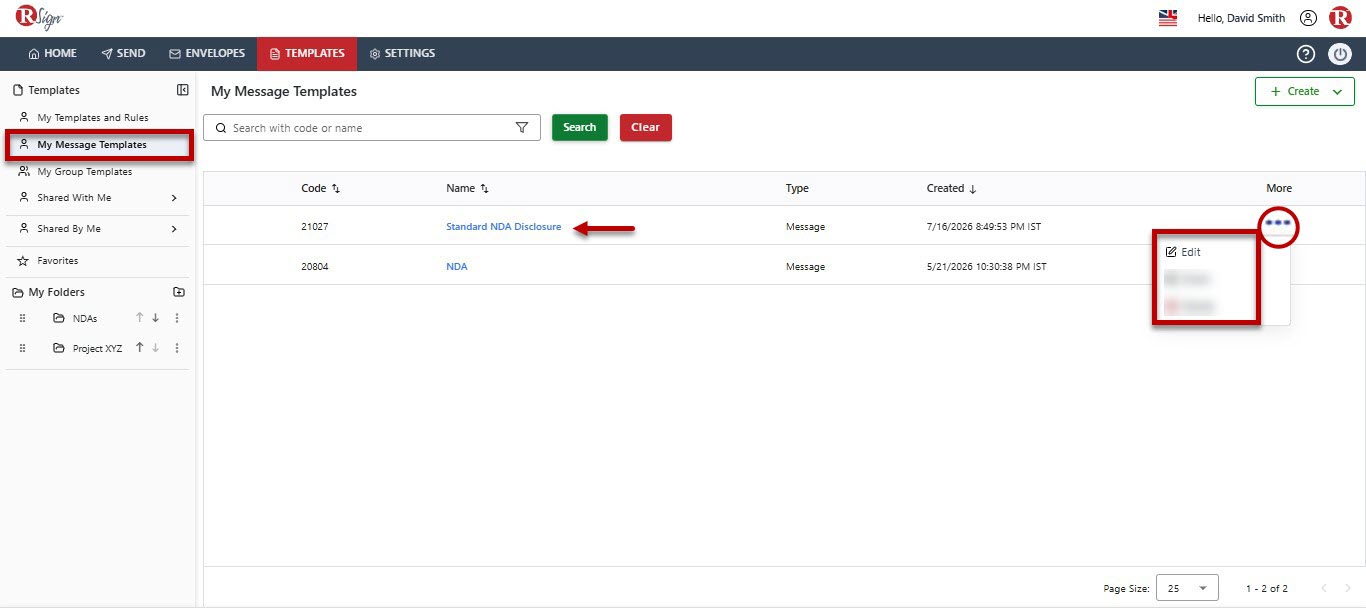Open filter icon in search box
The height and width of the screenshot is (608, 1366).
521,128
